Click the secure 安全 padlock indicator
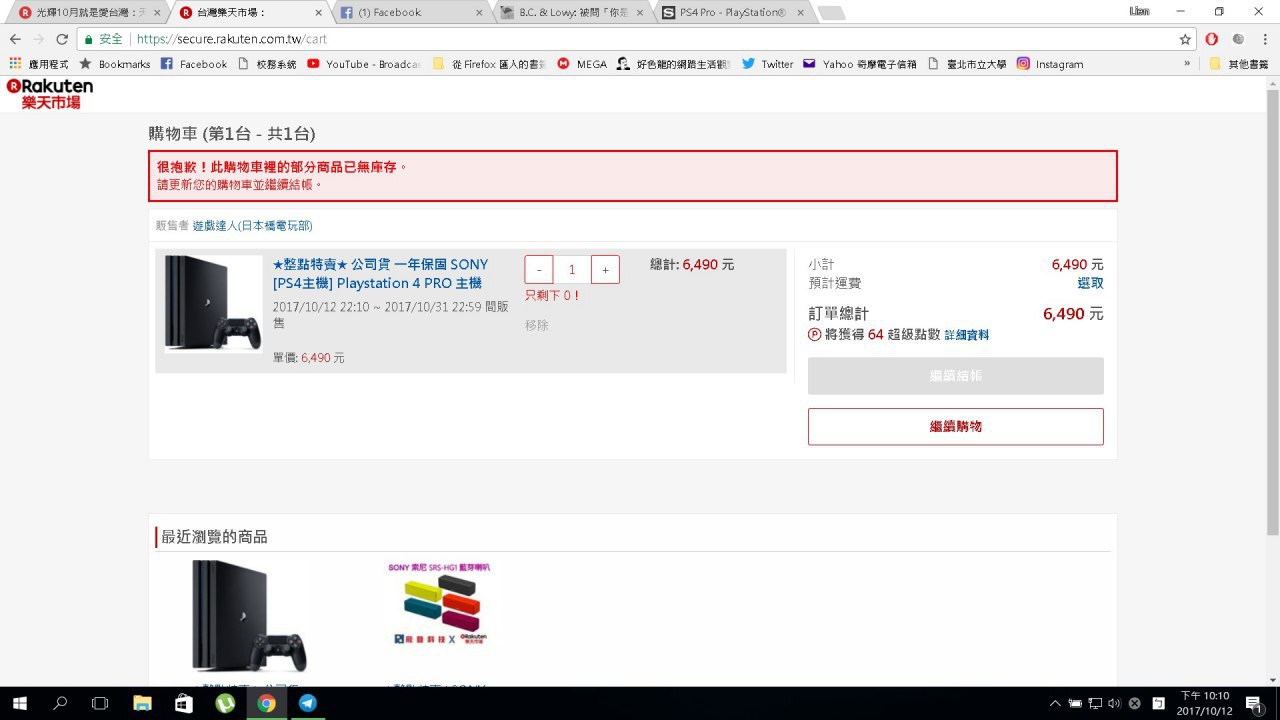The image size is (1280, 720). tap(102, 39)
